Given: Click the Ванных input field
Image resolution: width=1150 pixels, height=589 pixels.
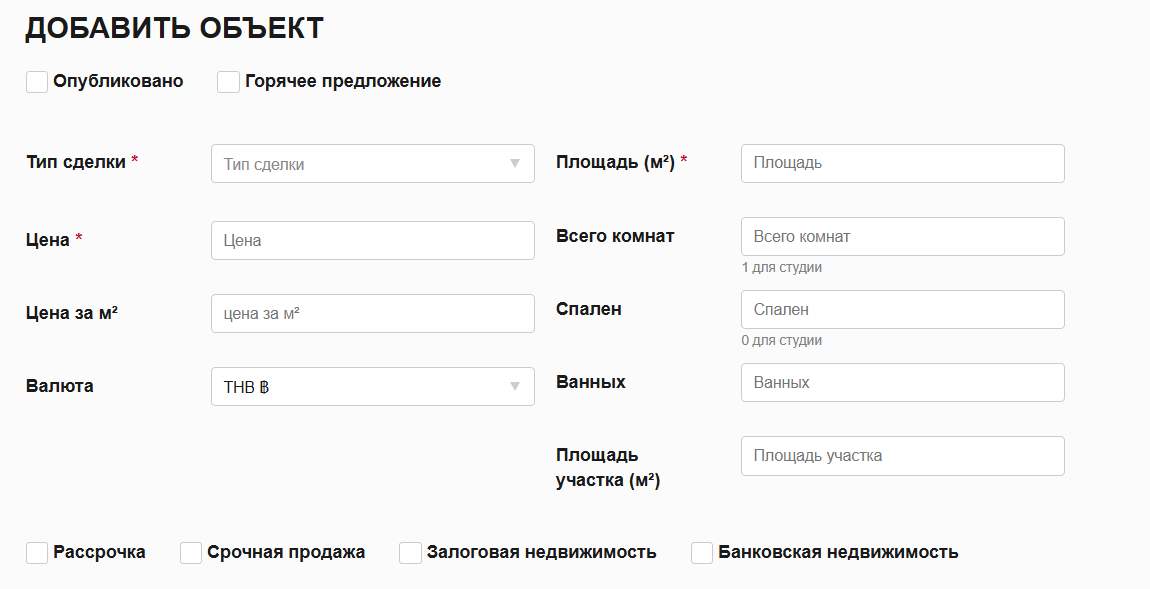Looking at the screenshot, I should pyautogui.click(x=902, y=383).
